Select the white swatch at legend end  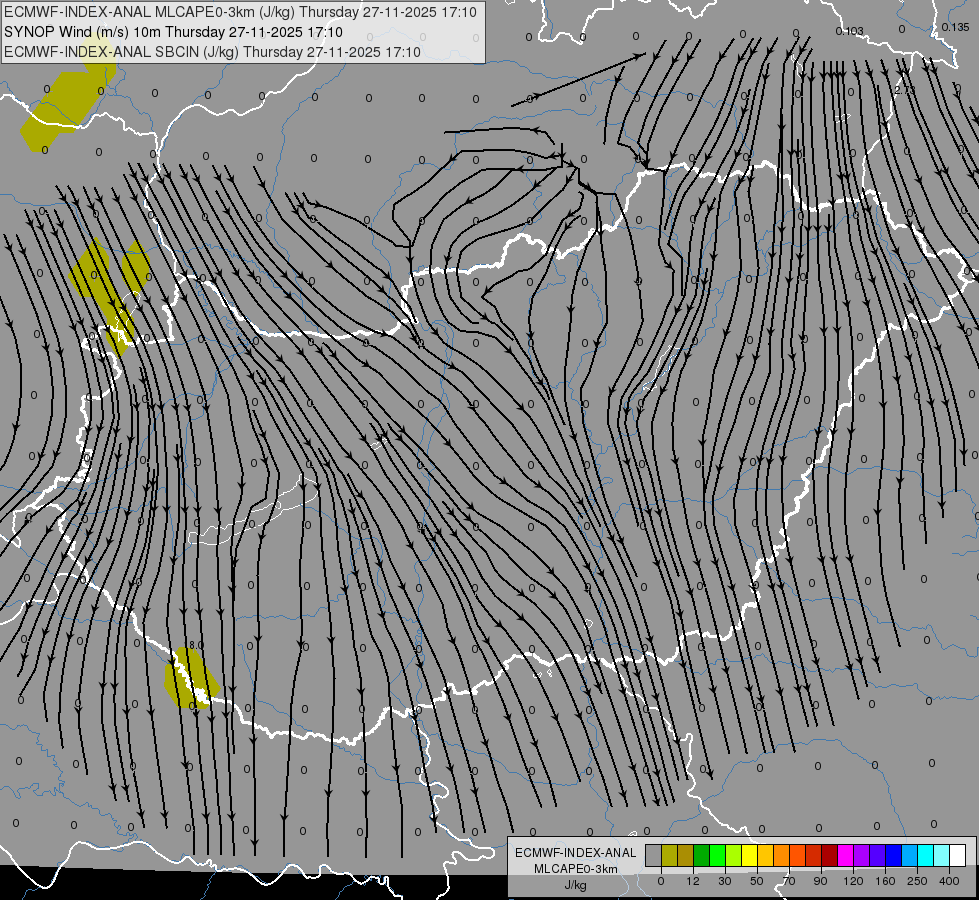click(x=958, y=855)
